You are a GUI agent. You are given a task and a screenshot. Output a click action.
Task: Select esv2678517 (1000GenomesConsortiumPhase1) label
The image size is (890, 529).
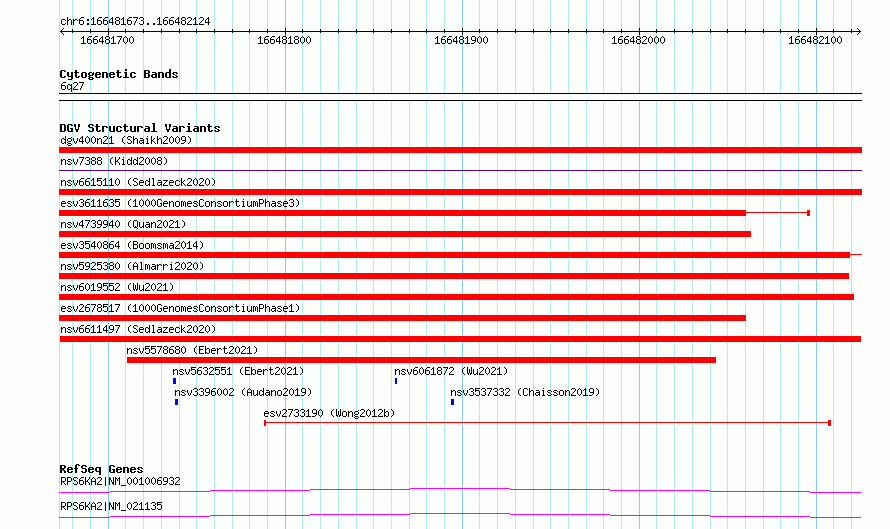click(x=180, y=308)
